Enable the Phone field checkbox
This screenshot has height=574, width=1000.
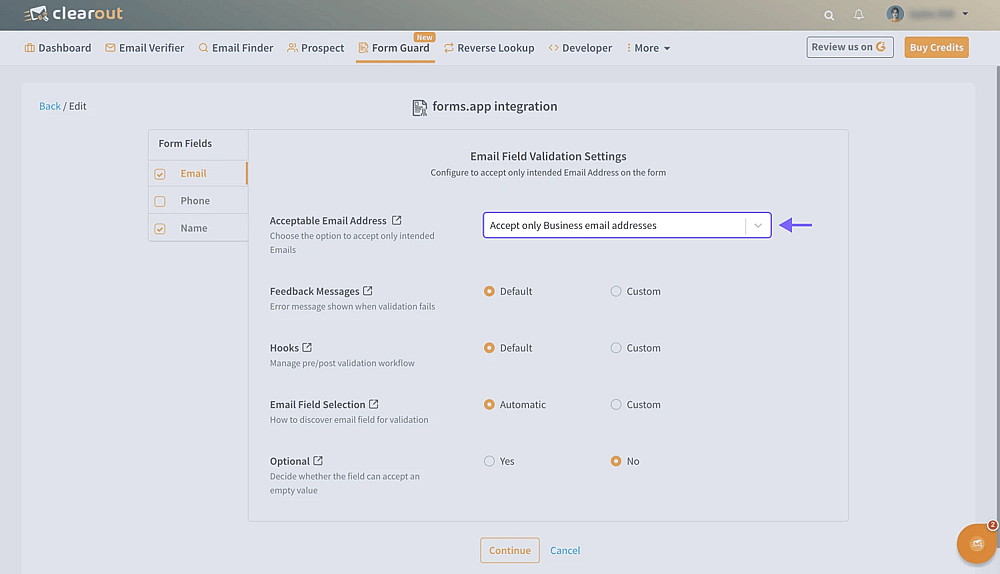pyautogui.click(x=159, y=201)
